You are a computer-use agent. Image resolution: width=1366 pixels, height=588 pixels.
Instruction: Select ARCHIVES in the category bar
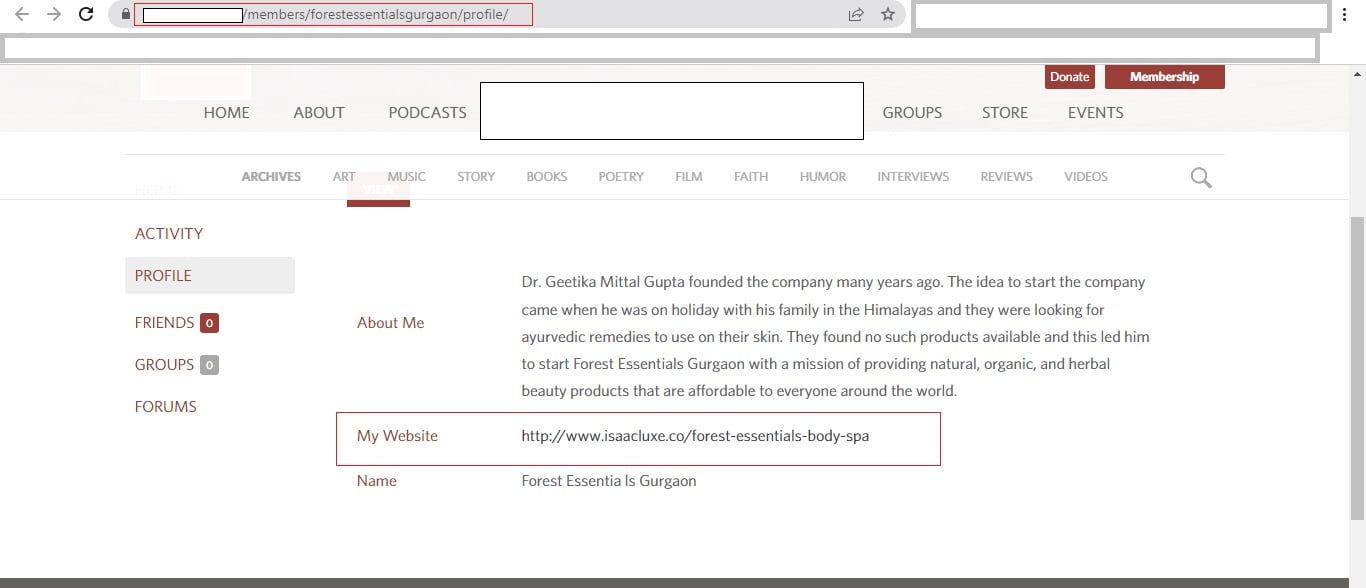point(271,177)
